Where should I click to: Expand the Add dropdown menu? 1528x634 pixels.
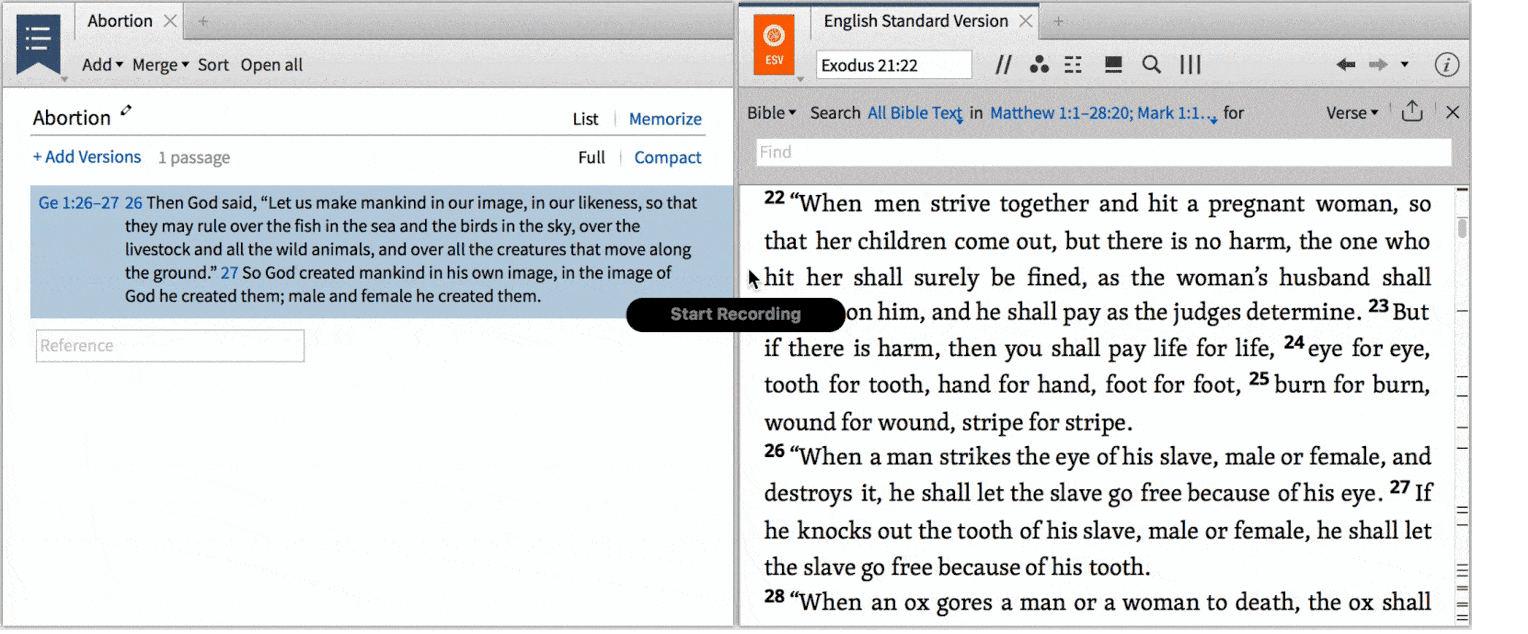[102, 65]
